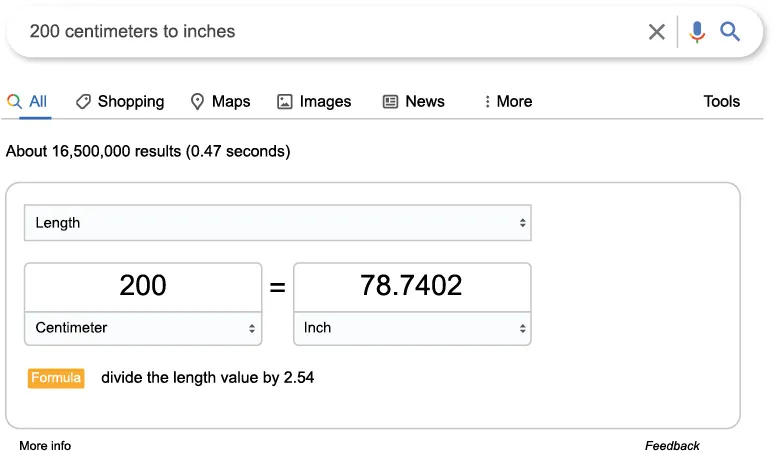Open the Tools menu

click(x=721, y=101)
